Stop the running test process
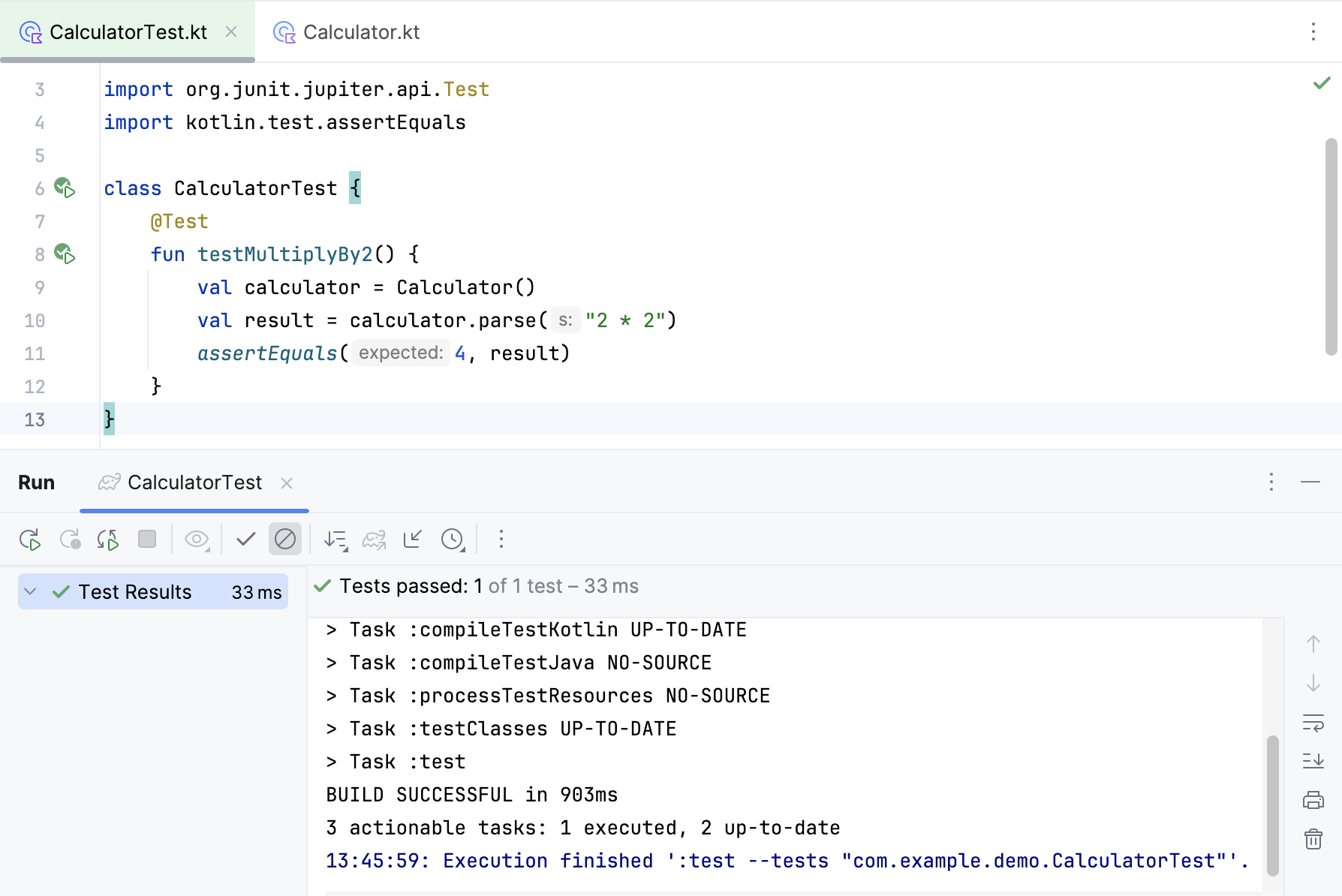This screenshot has width=1342, height=896. click(x=147, y=539)
